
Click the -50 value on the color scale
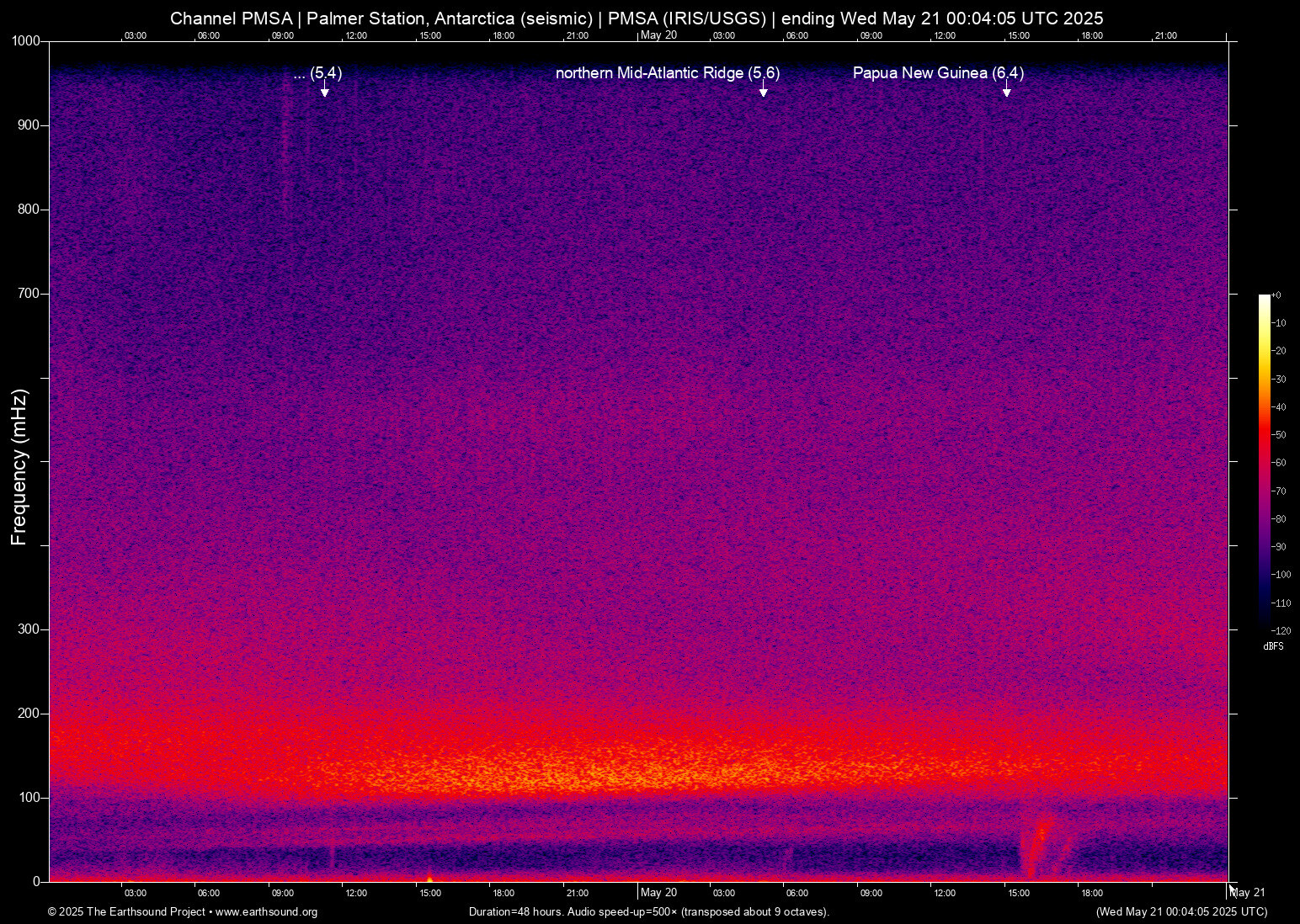(1279, 435)
